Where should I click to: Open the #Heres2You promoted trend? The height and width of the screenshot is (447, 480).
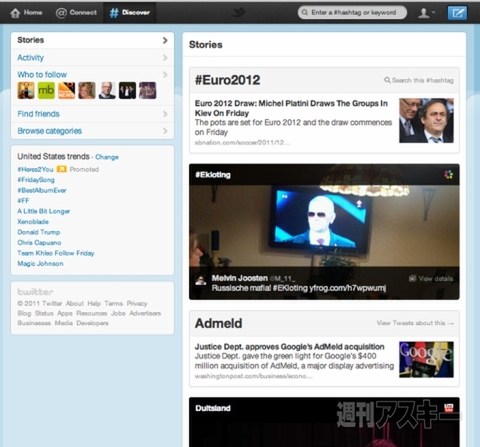pyautogui.click(x=35, y=169)
